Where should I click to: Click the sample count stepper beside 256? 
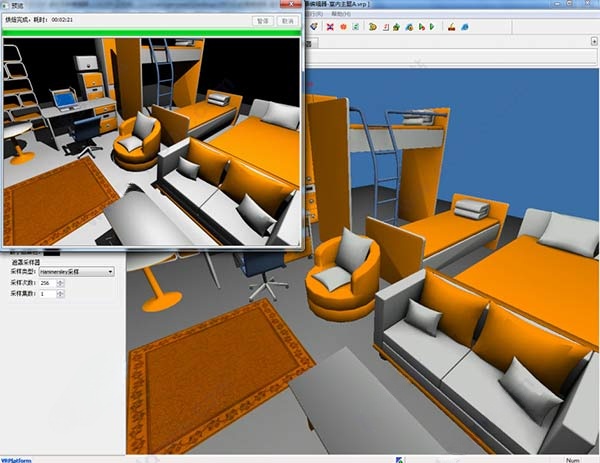(60, 283)
